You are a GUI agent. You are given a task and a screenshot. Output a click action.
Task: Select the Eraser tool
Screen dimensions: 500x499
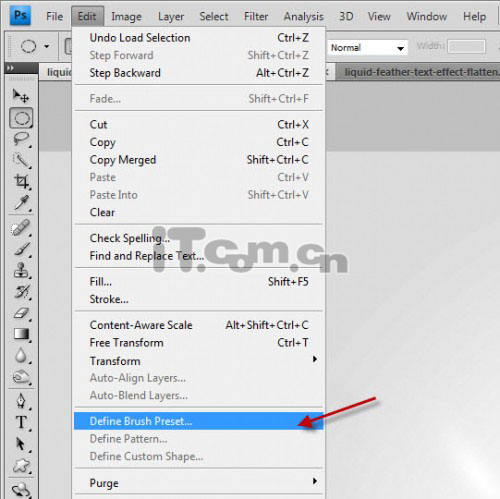21,313
